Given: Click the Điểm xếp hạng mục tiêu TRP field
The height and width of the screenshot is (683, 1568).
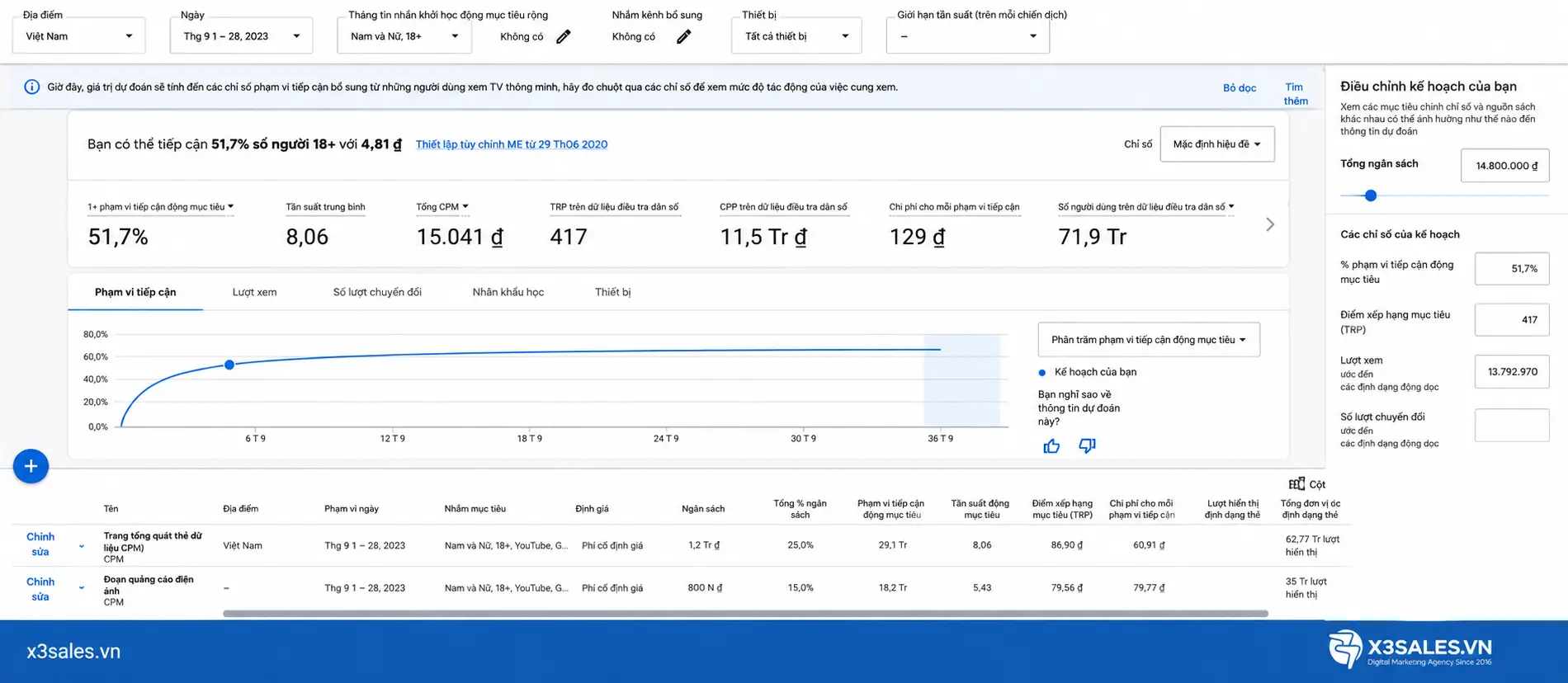Looking at the screenshot, I should [x=1512, y=320].
